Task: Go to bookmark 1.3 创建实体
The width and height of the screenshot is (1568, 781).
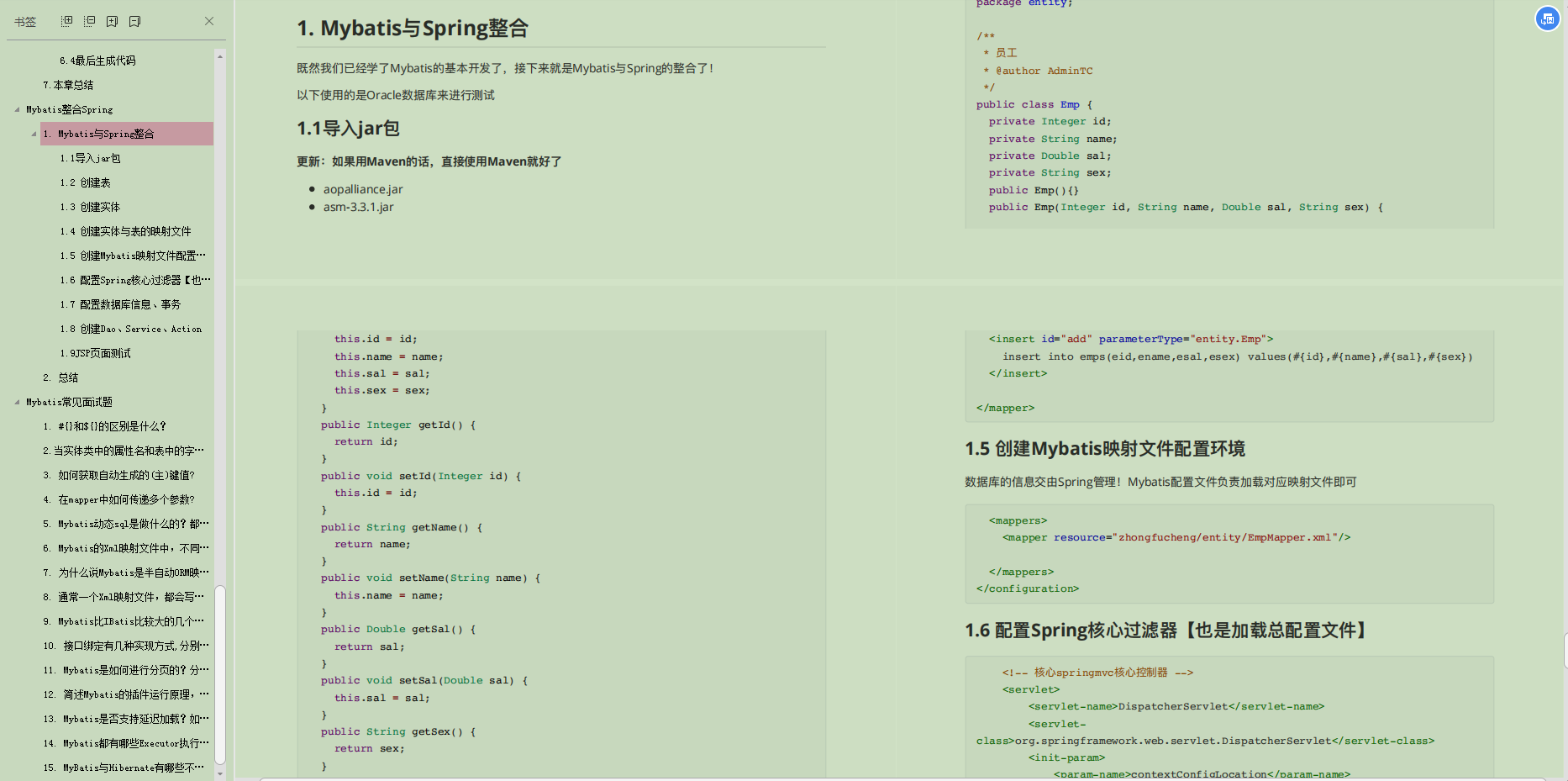Action: 90,207
